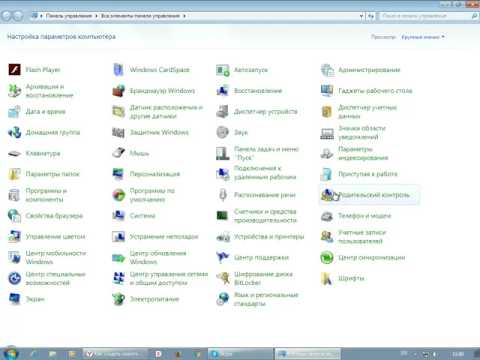The height and width of the screenshot is (360, 480).
Task: Open the Свойства браузера icon
Action: [x=14, y=216]
